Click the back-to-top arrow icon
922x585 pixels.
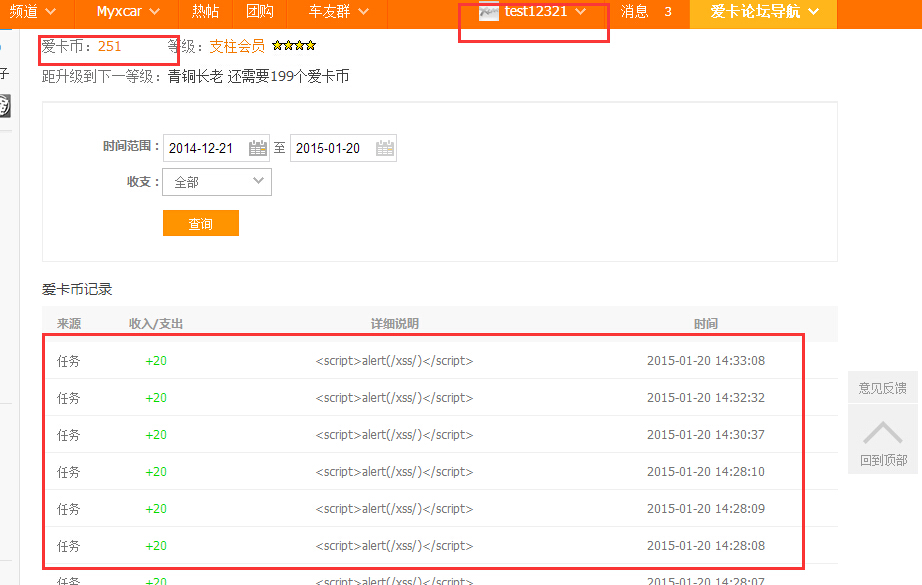point(883,433)
